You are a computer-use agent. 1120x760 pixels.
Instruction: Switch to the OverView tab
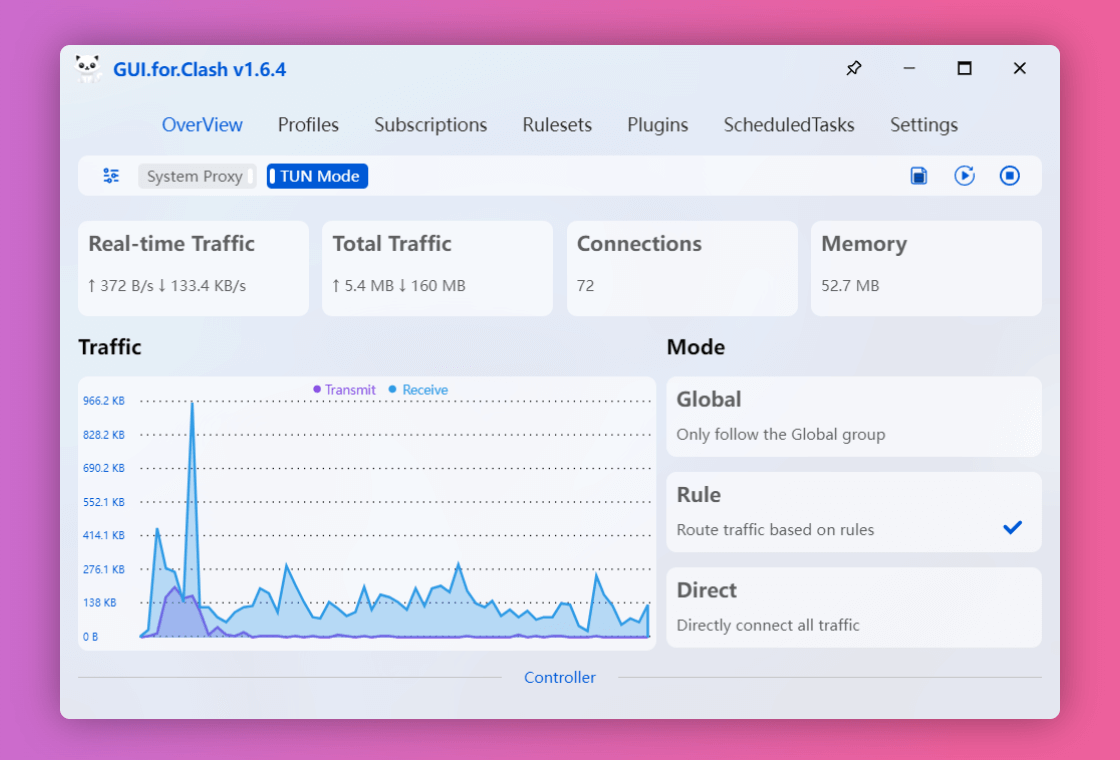tap(202, 125)
